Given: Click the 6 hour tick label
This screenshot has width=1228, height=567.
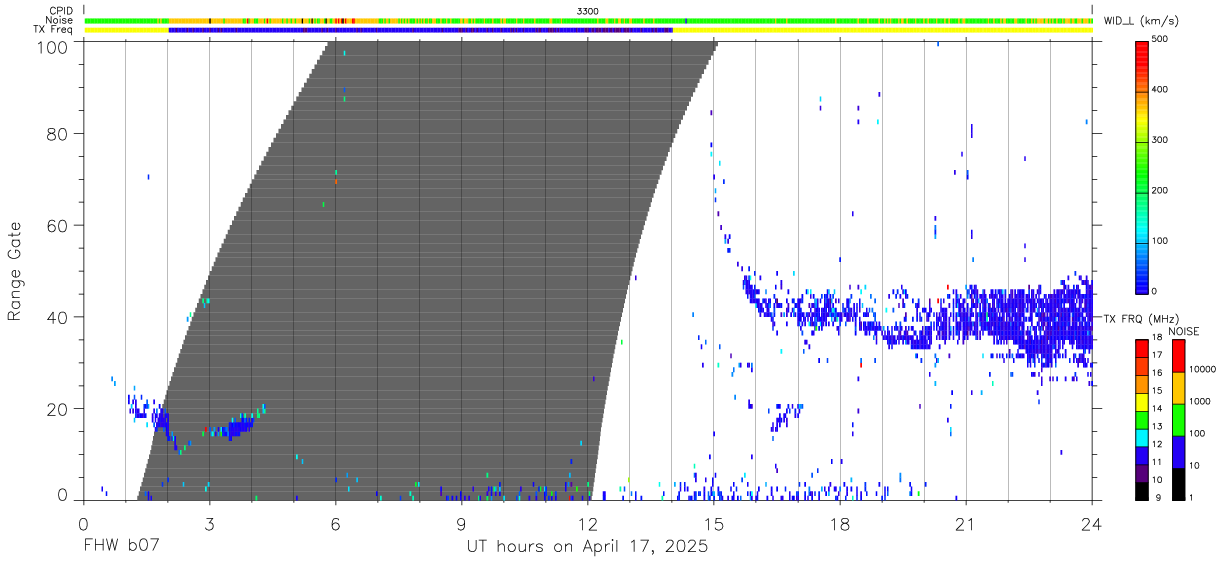Looking at the screenshot, I should coord(335,524).
